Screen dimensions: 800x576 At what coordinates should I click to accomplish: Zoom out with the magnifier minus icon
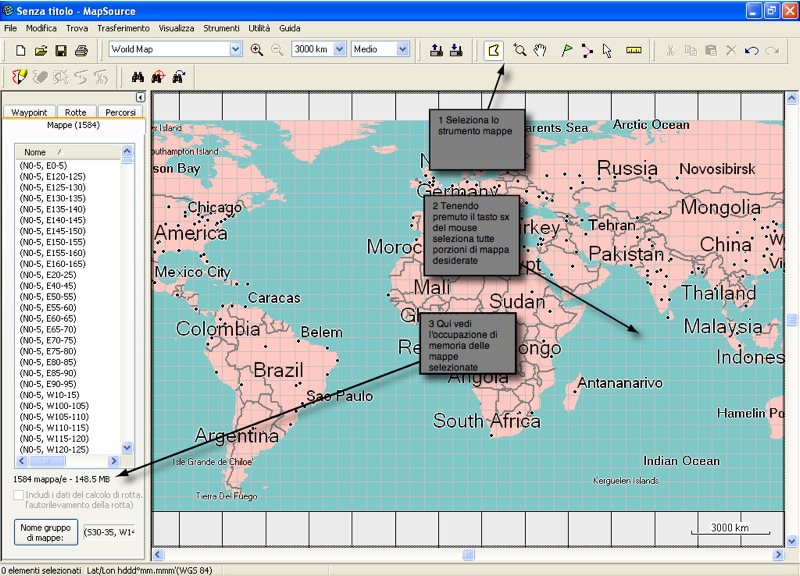[277, 49]
